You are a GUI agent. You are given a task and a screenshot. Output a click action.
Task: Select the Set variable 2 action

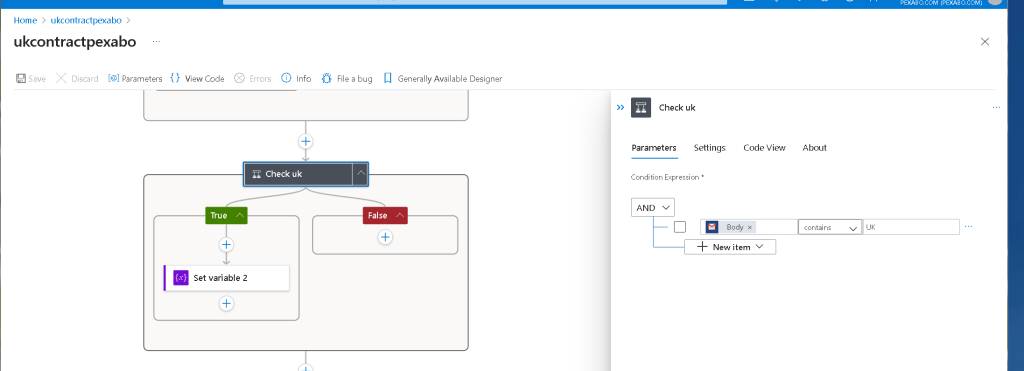pos(226,278)
